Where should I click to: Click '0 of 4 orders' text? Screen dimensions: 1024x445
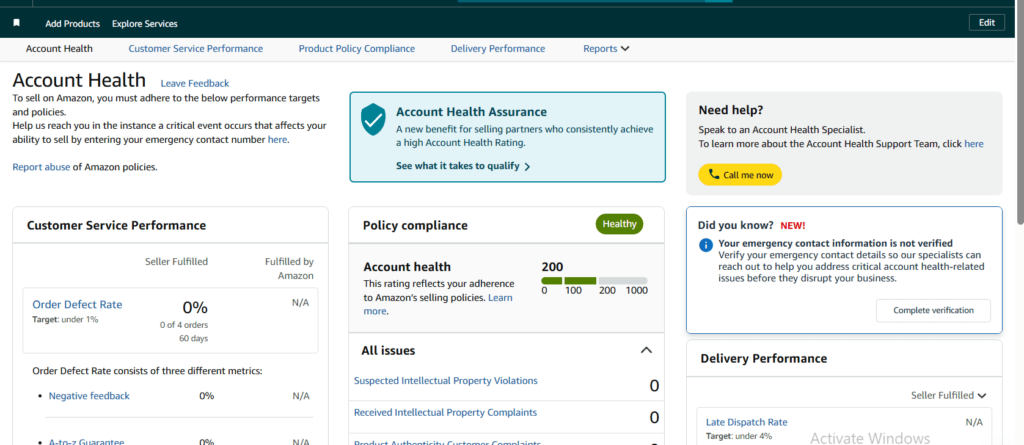pyautogui.click(x=184, y=325)
